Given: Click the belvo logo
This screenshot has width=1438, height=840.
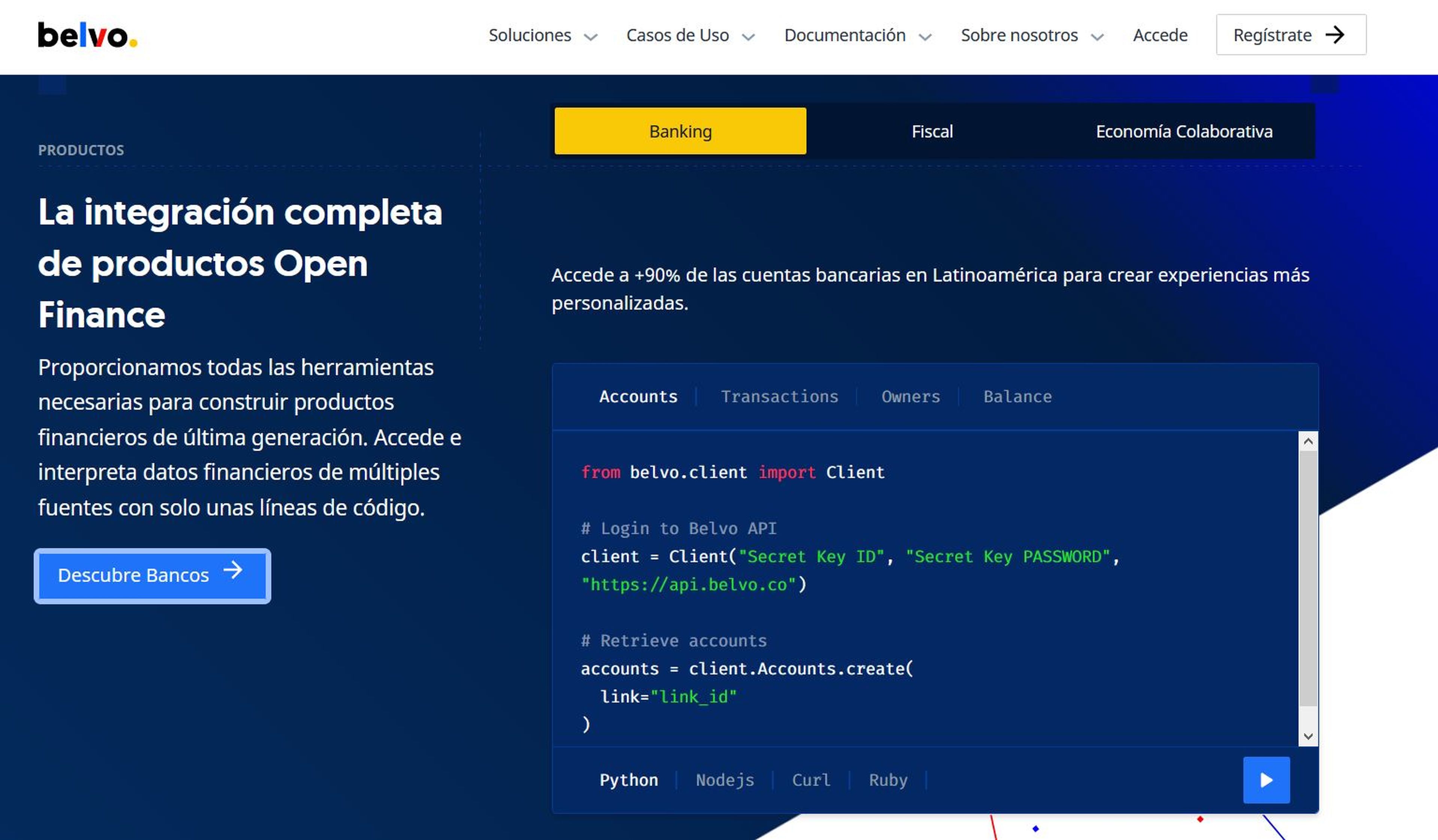Looking at the screenshot, I should point(87,35).
